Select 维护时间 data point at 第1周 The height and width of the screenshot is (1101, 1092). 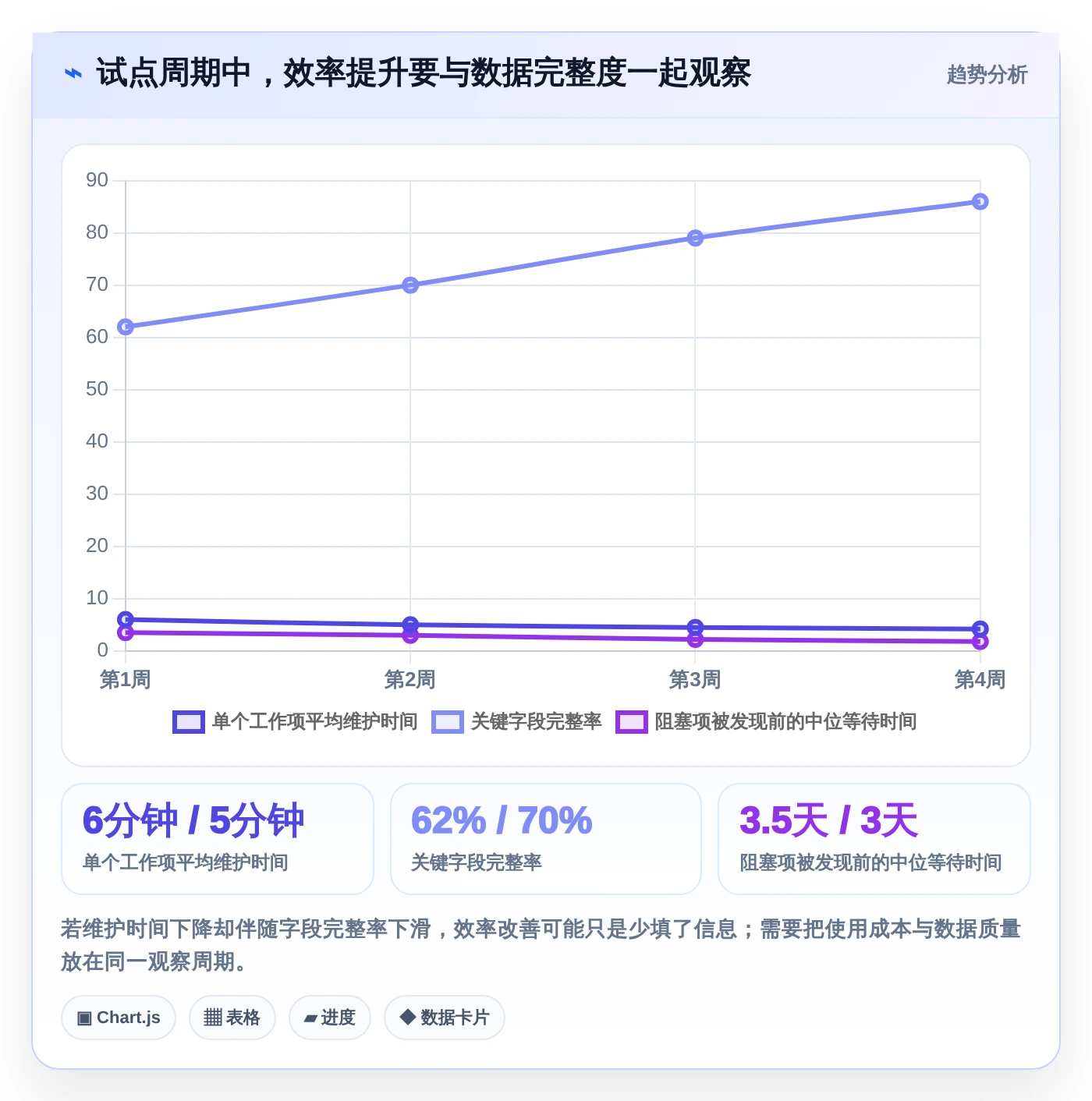[x=126, y=619]
